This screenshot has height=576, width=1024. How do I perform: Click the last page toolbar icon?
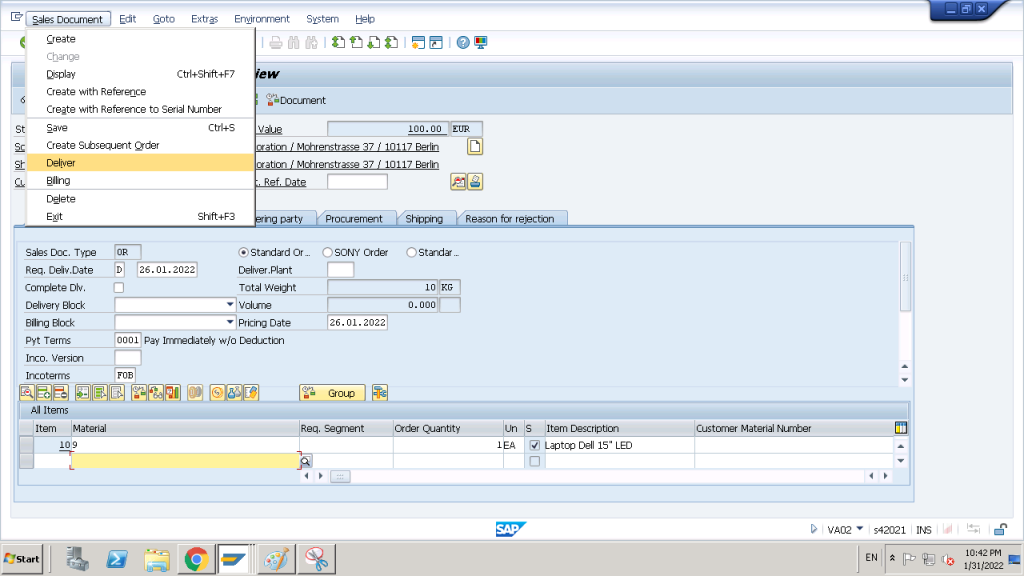point(391,42)
